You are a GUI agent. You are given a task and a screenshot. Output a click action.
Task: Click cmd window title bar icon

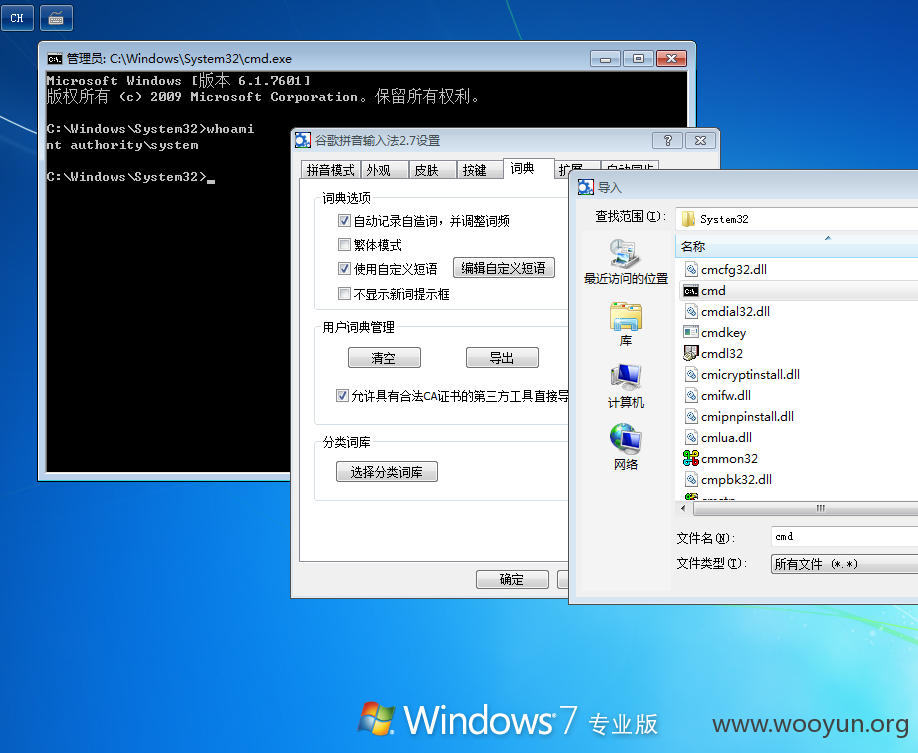54,59
